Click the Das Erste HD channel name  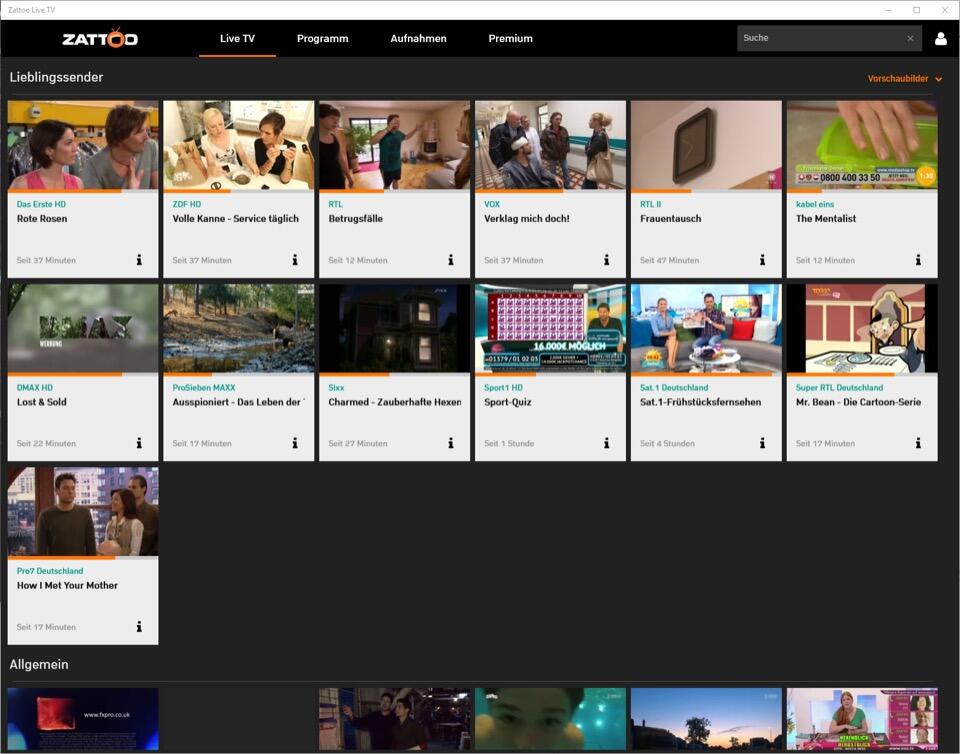41,204
